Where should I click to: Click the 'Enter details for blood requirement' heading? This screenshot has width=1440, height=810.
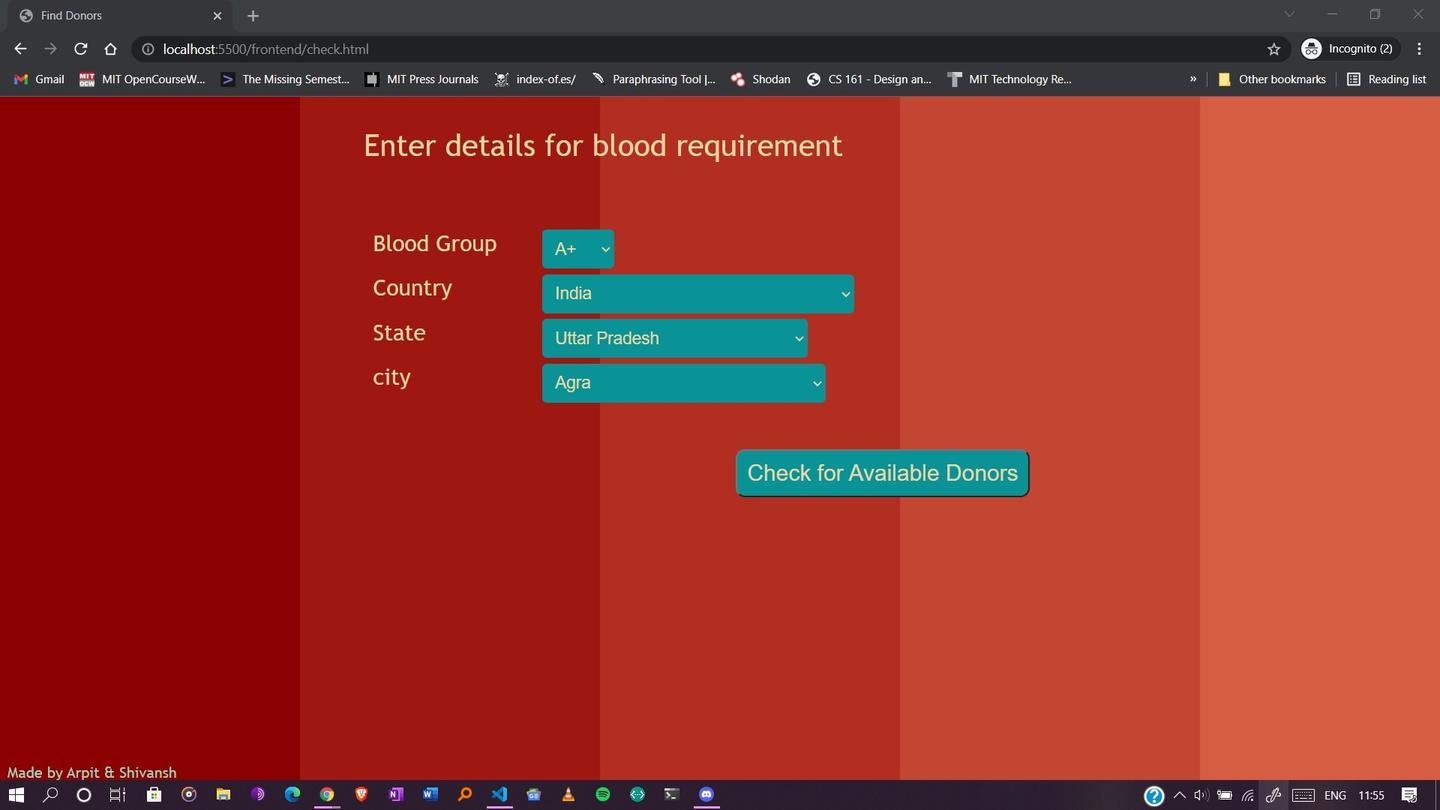(x=603, y=146)
